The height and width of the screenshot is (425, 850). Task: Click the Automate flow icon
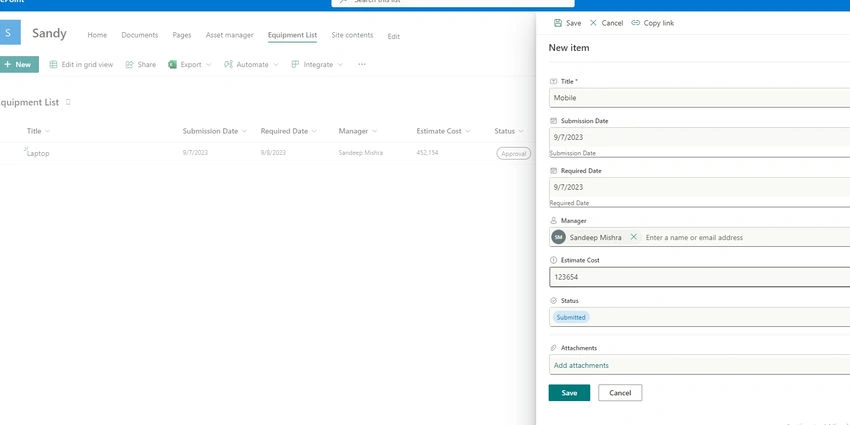pos(228,65)
